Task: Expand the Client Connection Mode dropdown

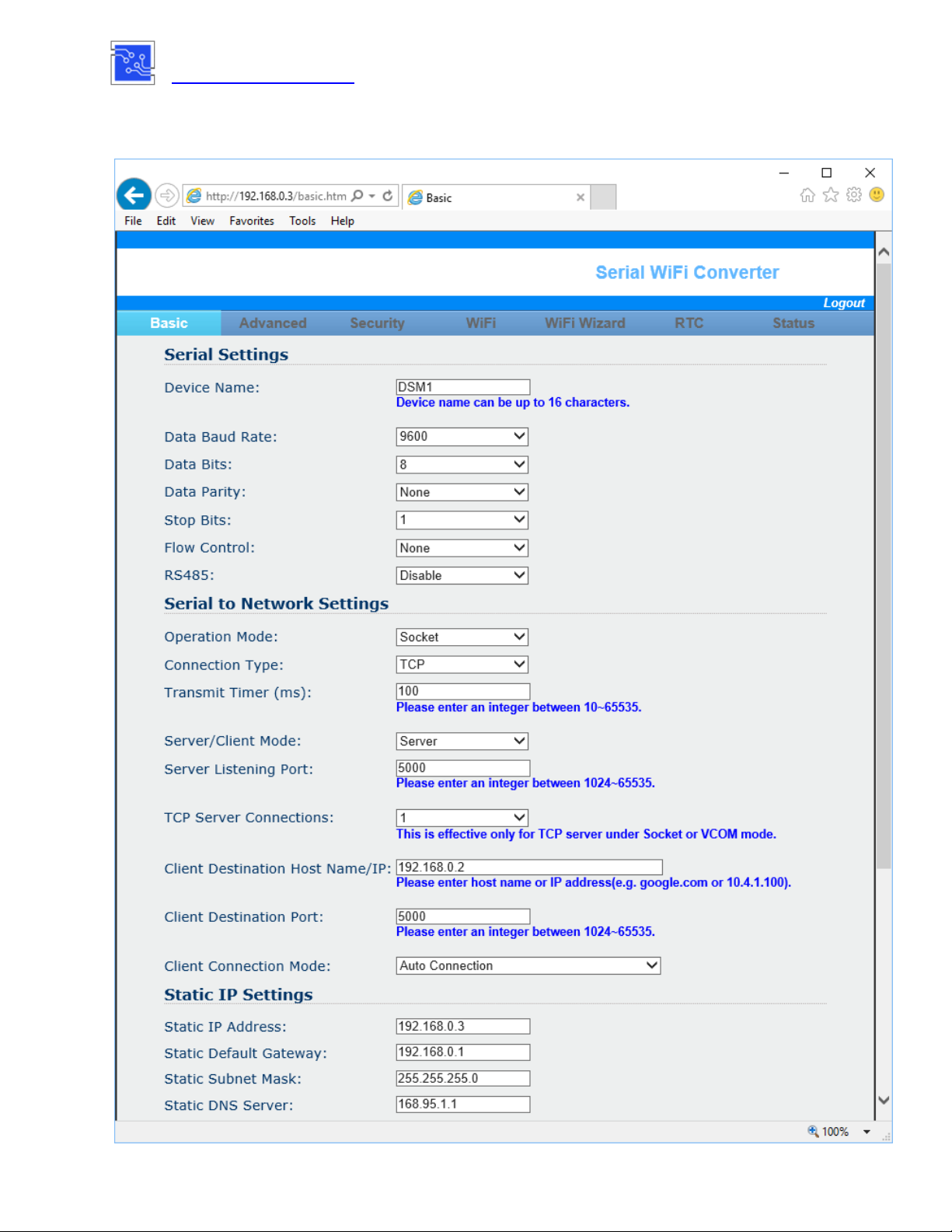Action: (x=528, y=965)
